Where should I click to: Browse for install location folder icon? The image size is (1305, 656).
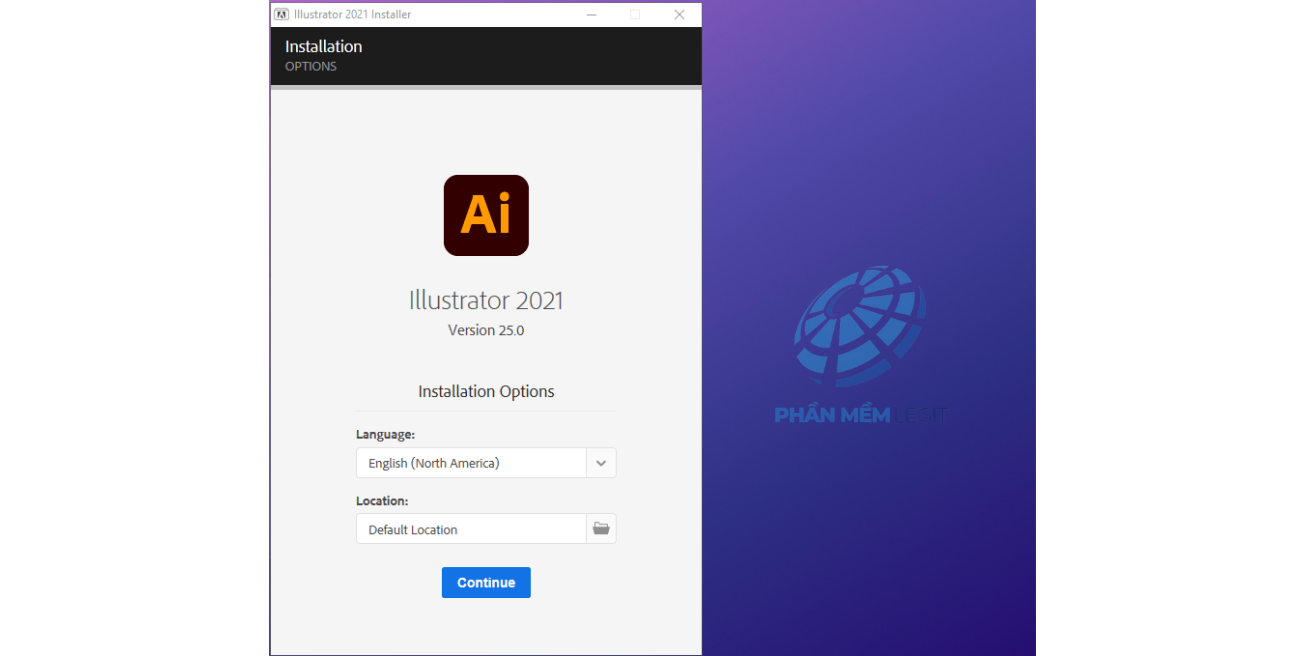coord(601,529)
